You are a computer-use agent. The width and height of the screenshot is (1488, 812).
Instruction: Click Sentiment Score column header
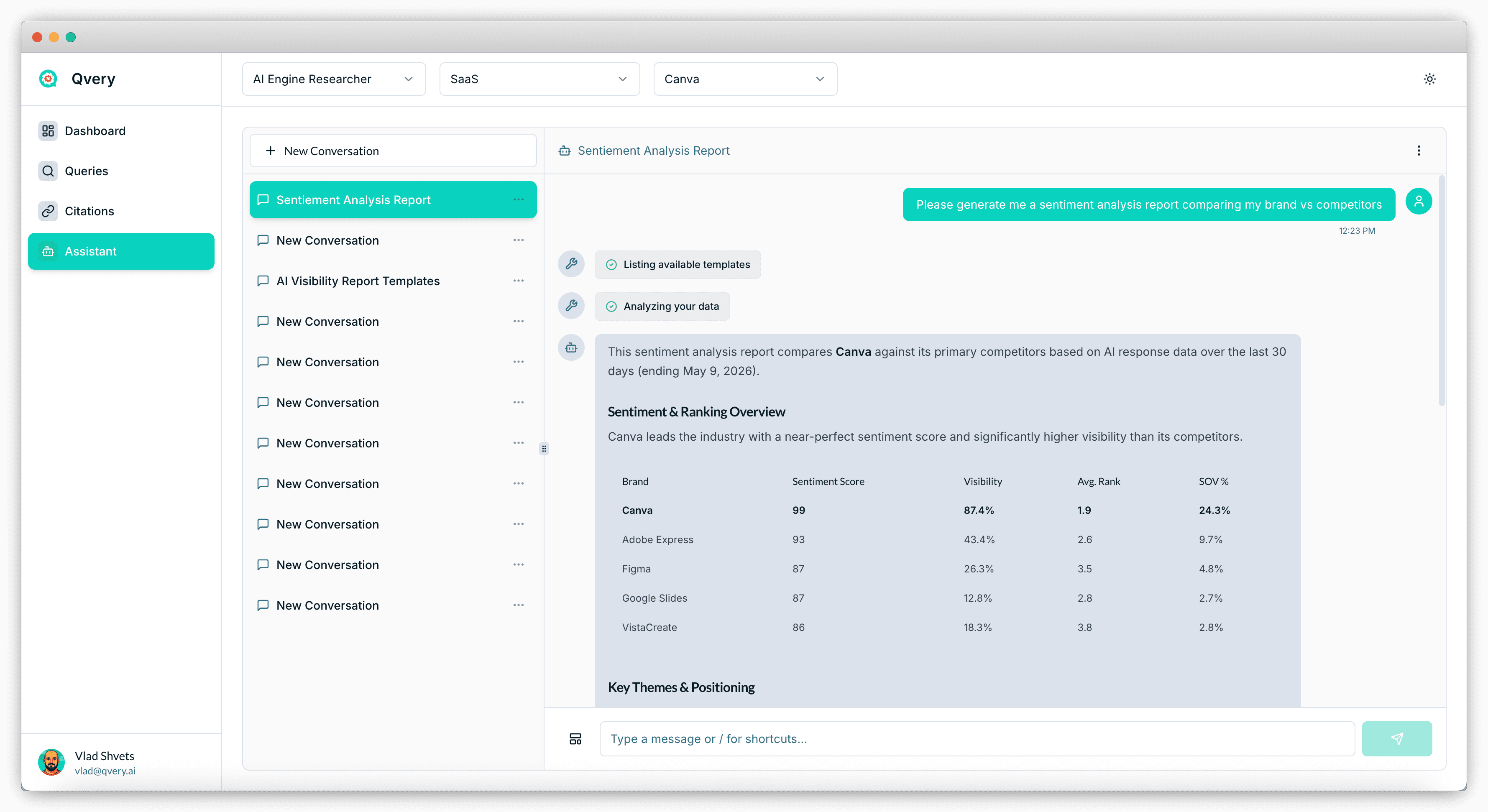click(828, 482)
